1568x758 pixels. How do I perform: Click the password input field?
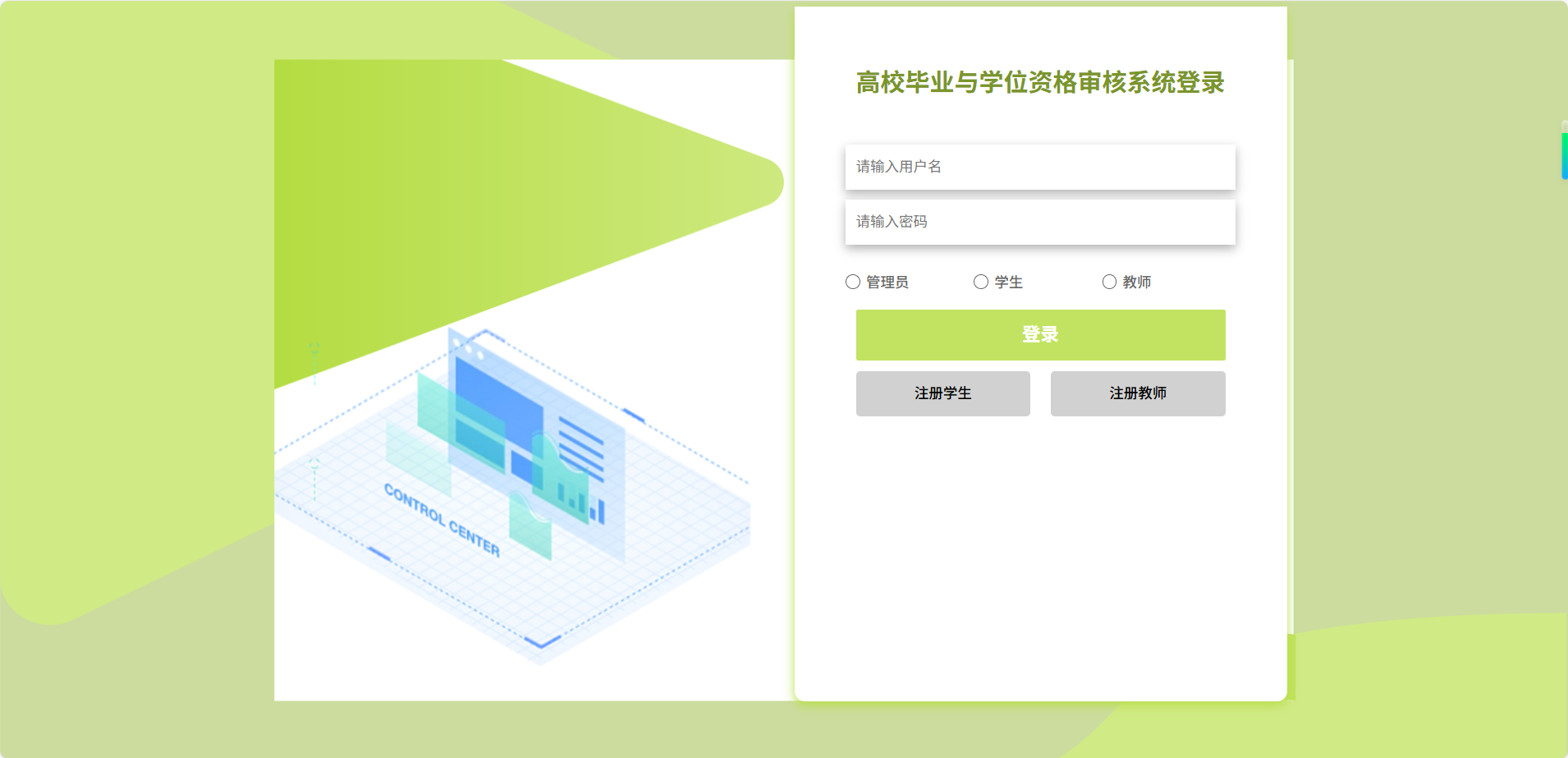point(1040,222)
